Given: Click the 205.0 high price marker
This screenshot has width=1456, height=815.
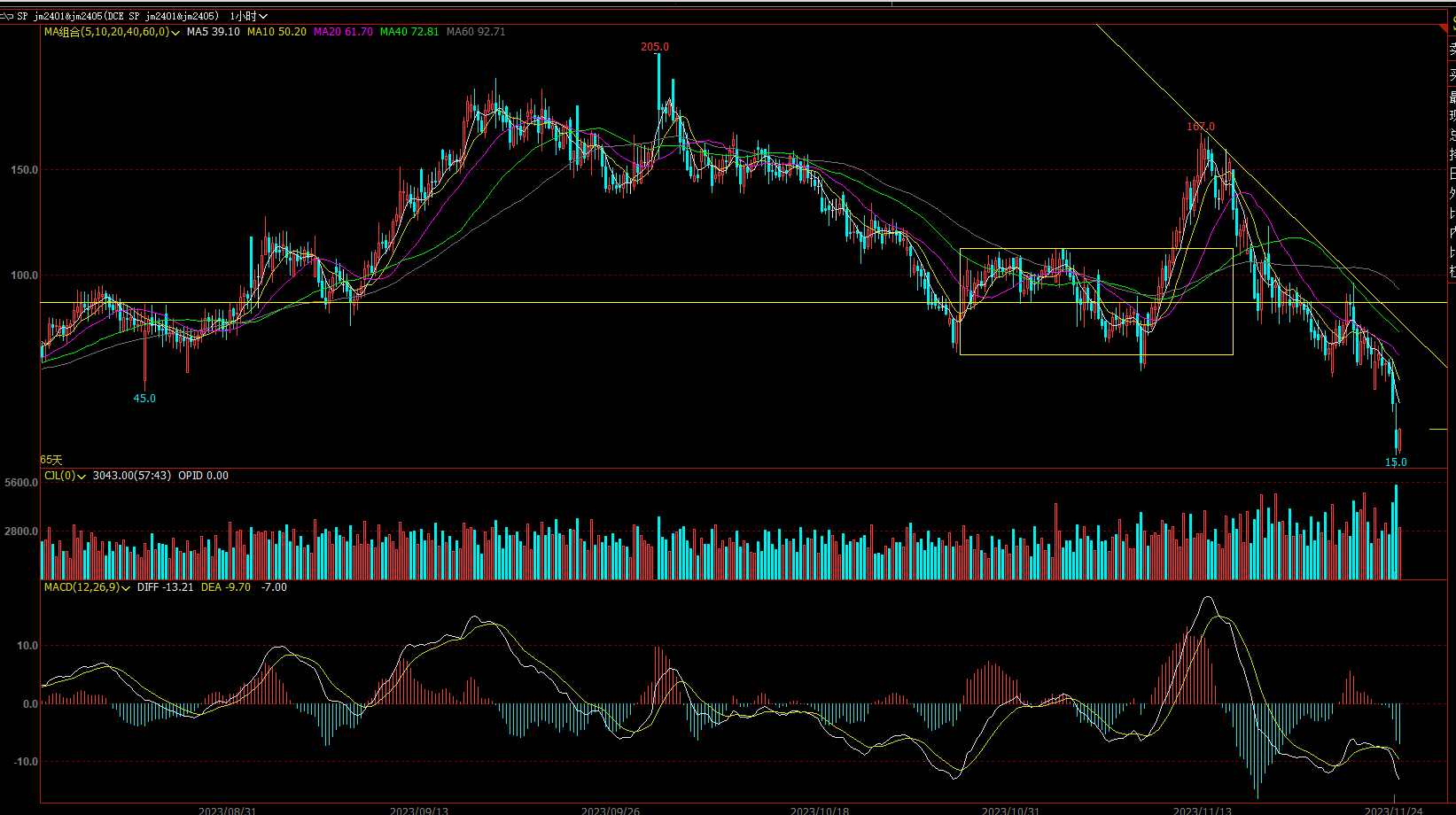Looking at the screenshot, I should pos(655,47).
